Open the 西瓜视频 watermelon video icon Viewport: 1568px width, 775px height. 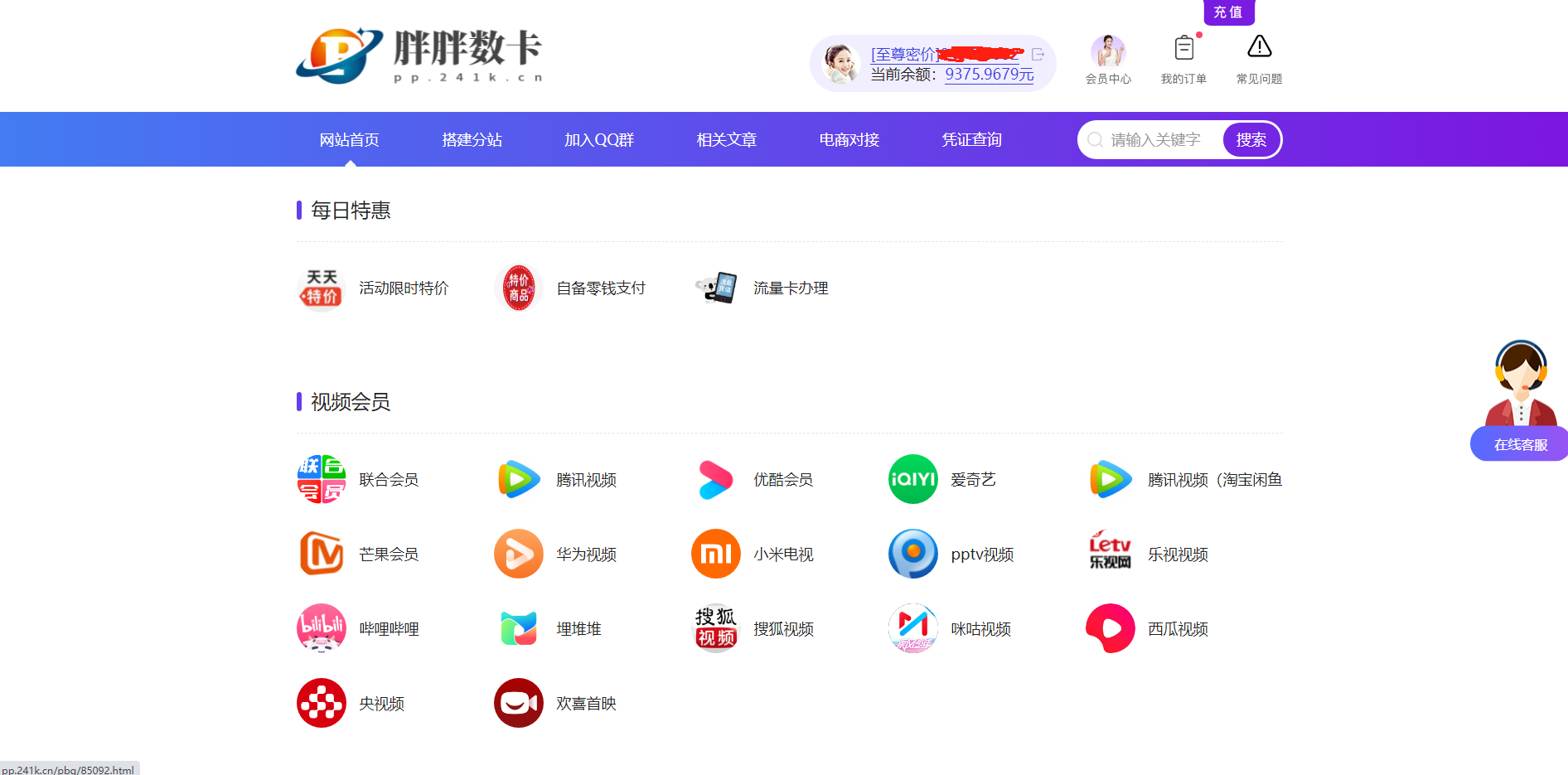pos(1110,628)
